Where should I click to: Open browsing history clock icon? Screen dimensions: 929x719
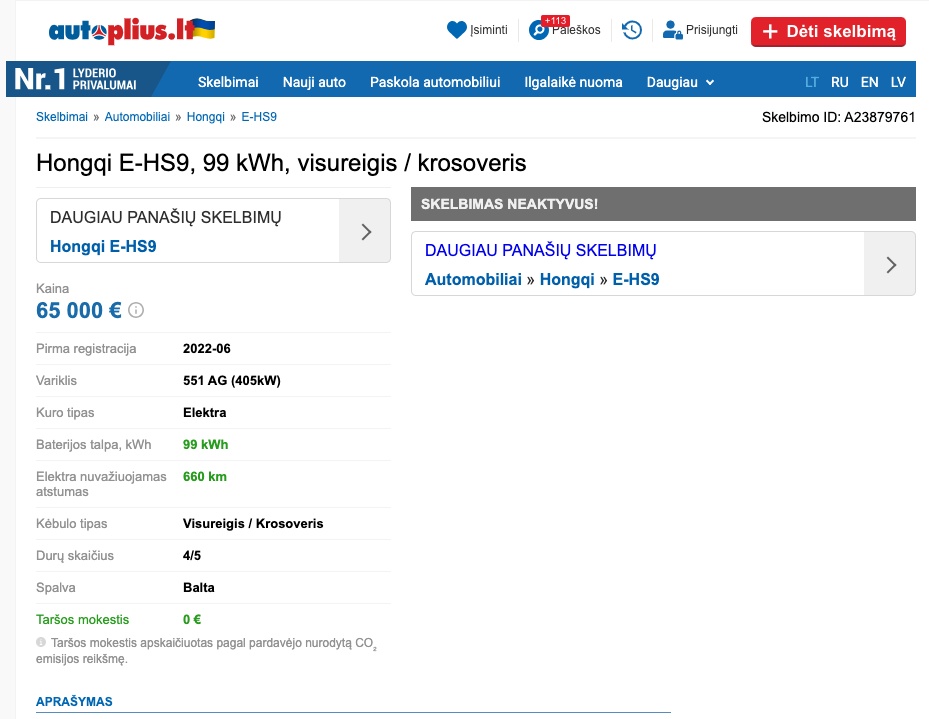click(632, 30)
